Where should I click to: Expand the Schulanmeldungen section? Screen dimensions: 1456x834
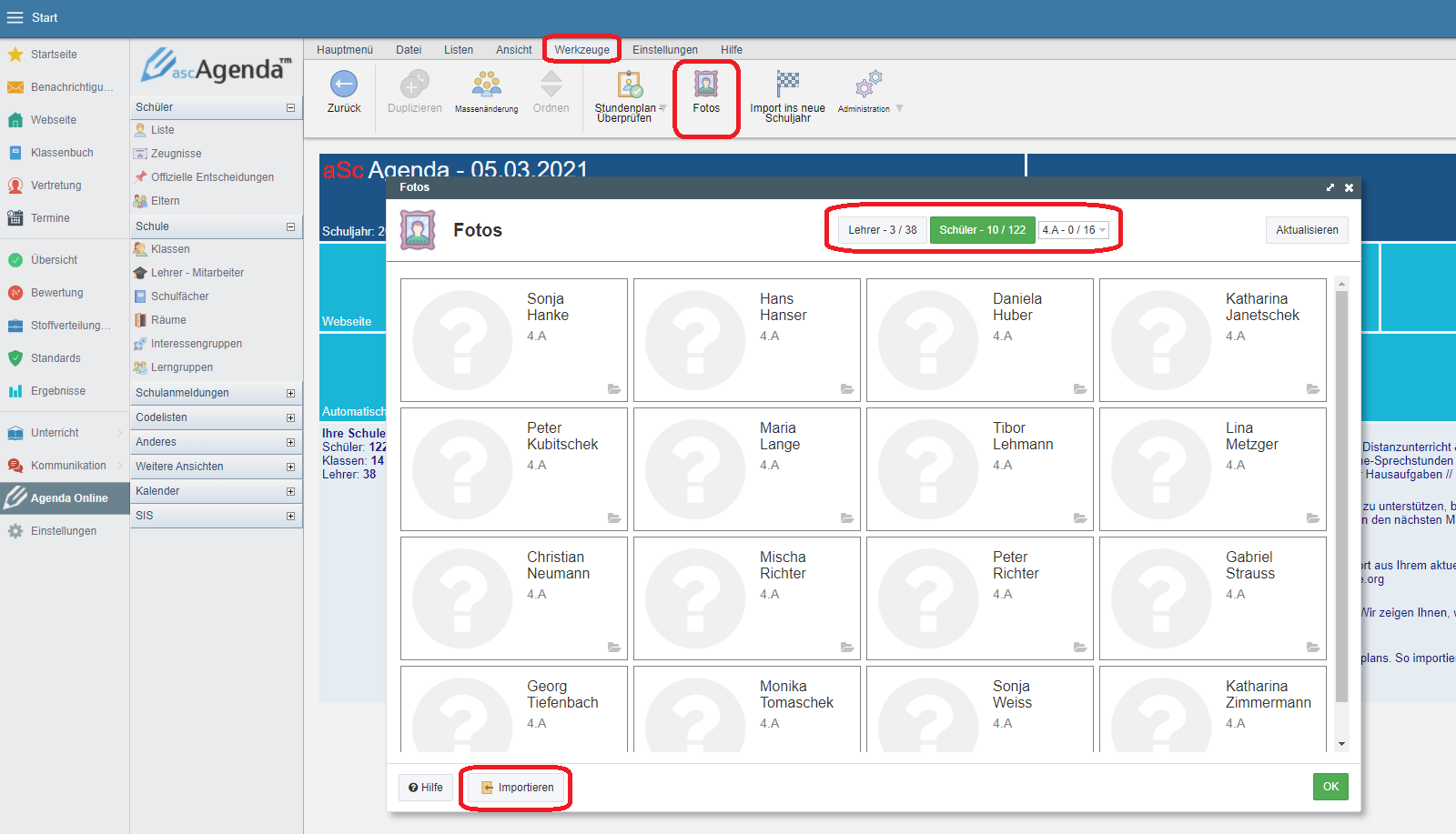point(290,393)
